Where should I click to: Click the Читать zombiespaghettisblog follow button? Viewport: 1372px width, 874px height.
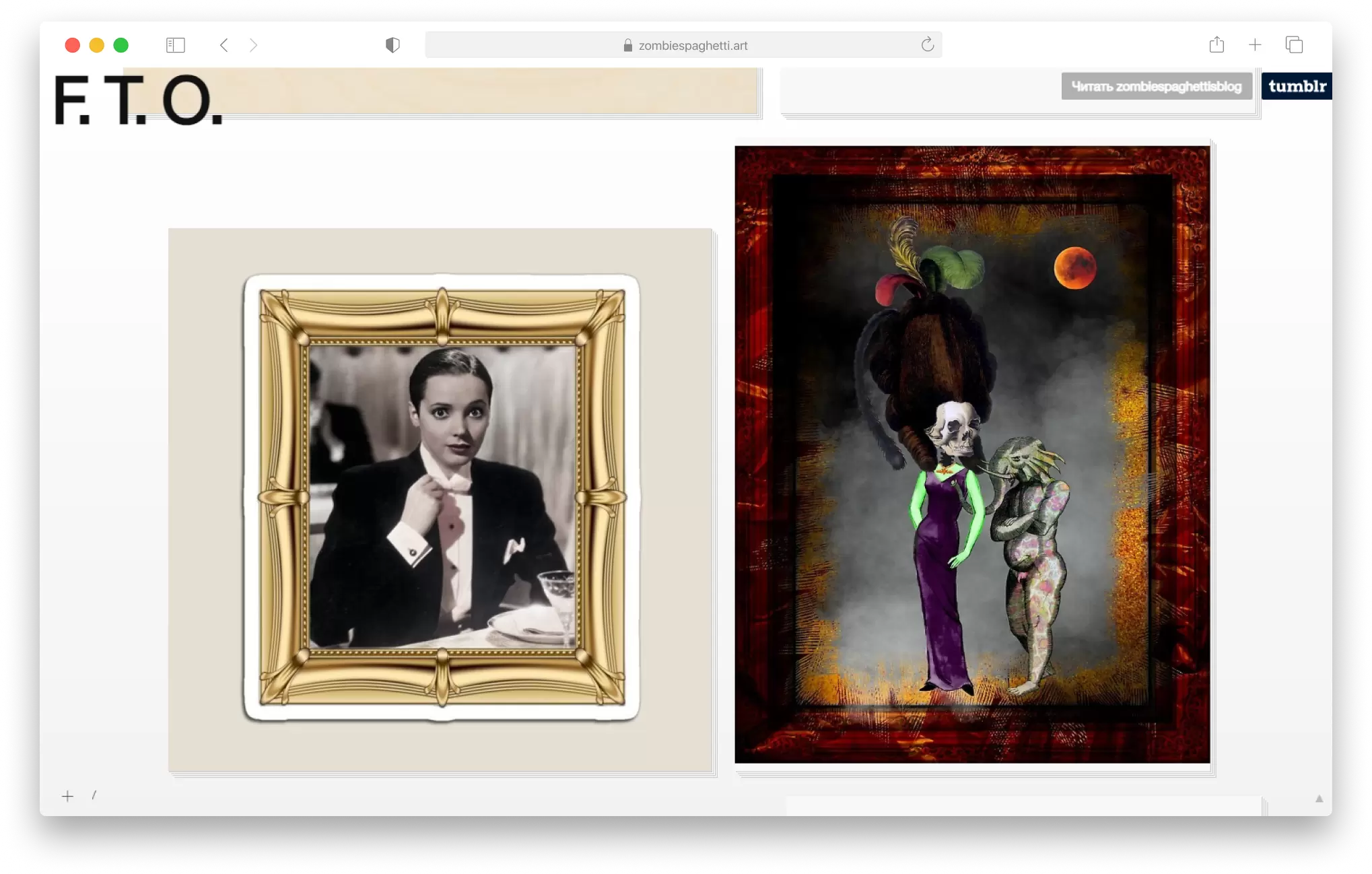(1157, 86)
